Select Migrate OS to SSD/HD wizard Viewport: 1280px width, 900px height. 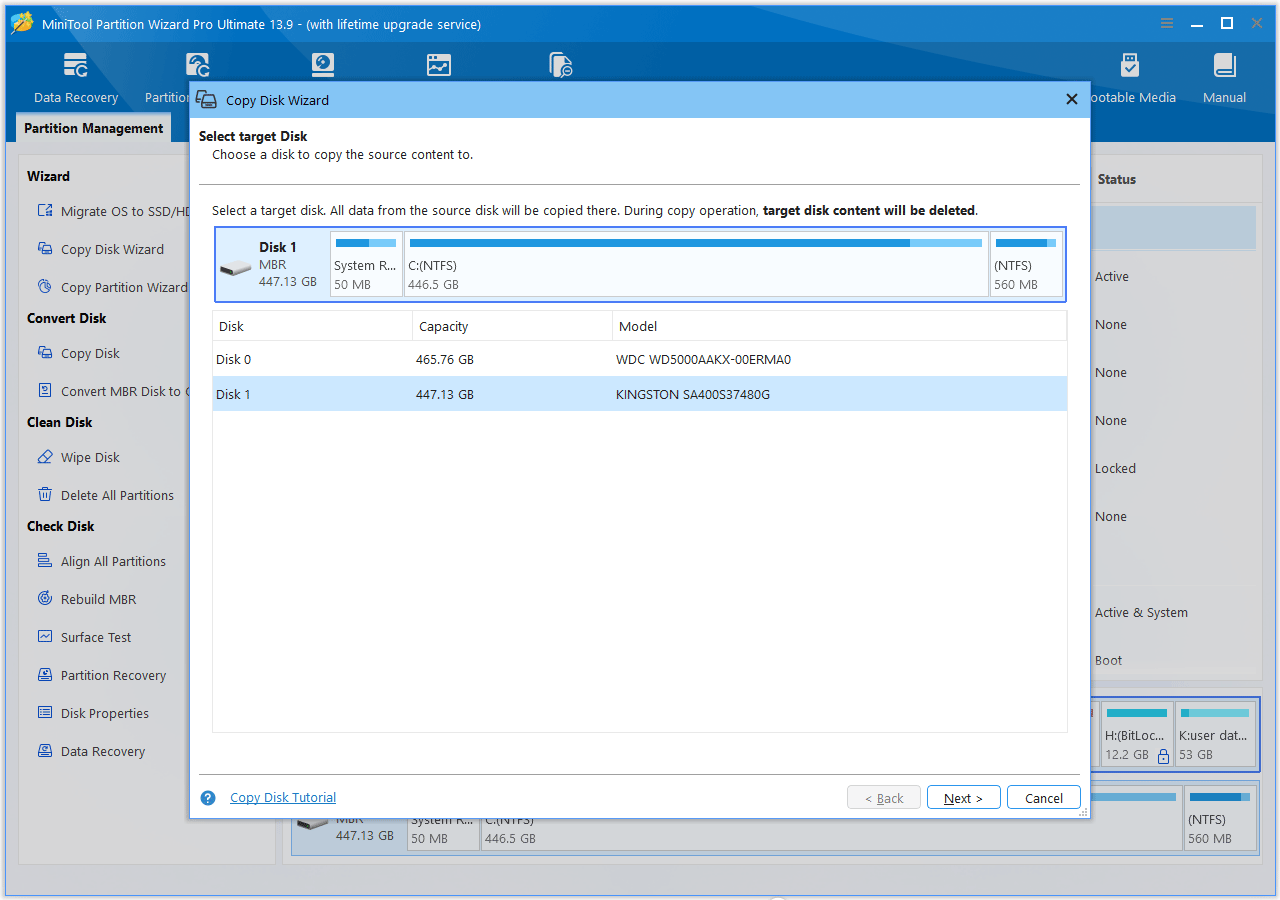113,211
